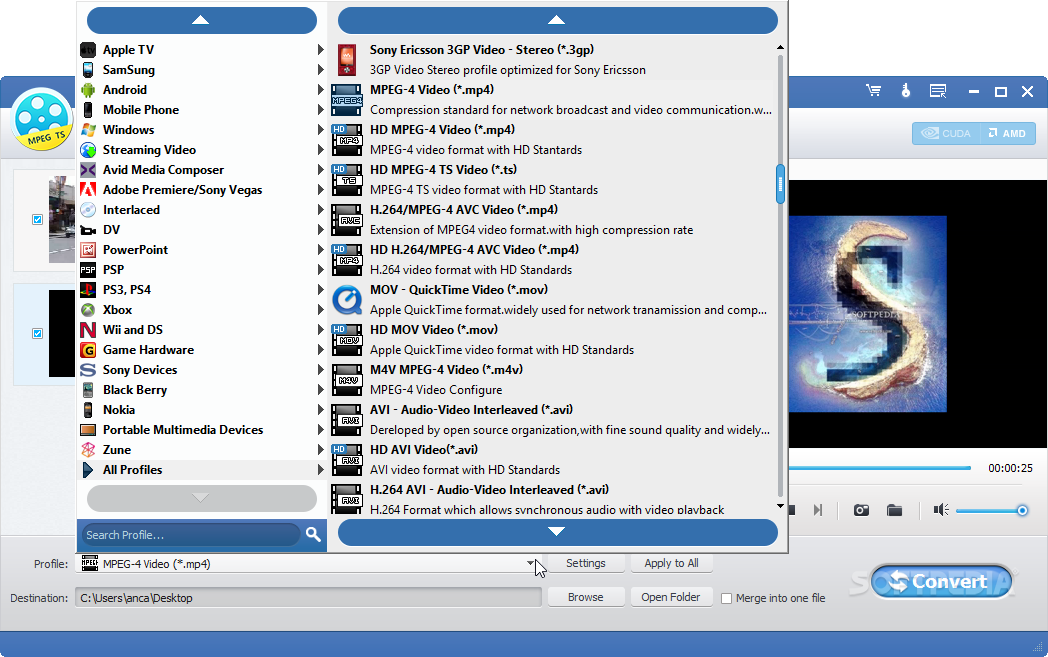Click the Sony Devices icon

click(x=88, y=370)
